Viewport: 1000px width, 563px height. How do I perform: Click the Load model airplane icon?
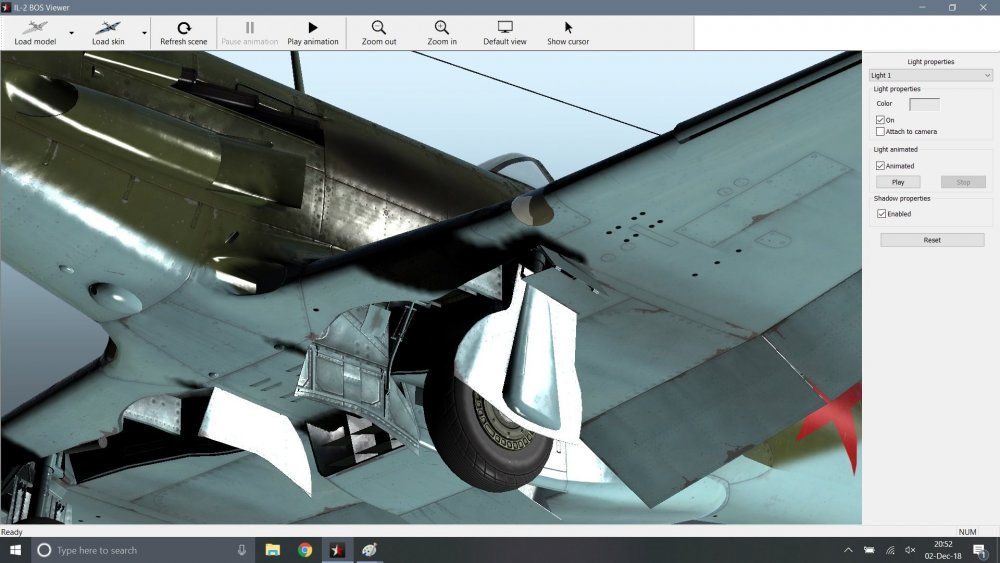35,28
